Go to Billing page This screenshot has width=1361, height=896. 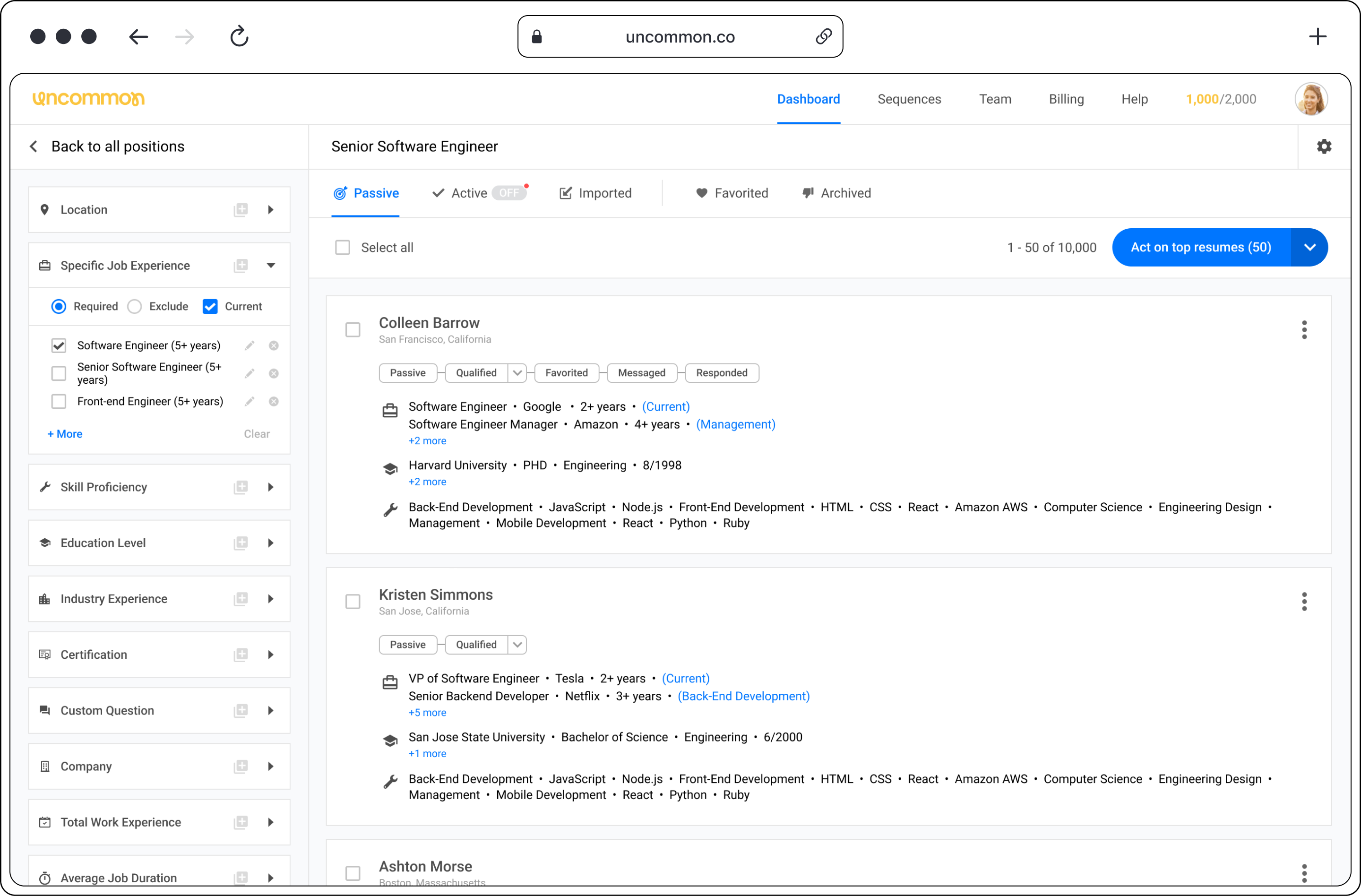coord(1066,99)
